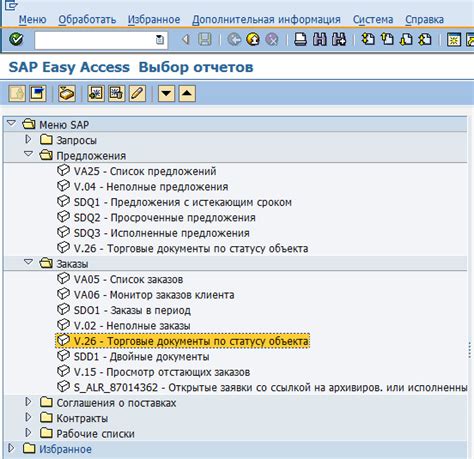Open the Система menu
This screenshot has width=474, height=459.
click(373, 19)
